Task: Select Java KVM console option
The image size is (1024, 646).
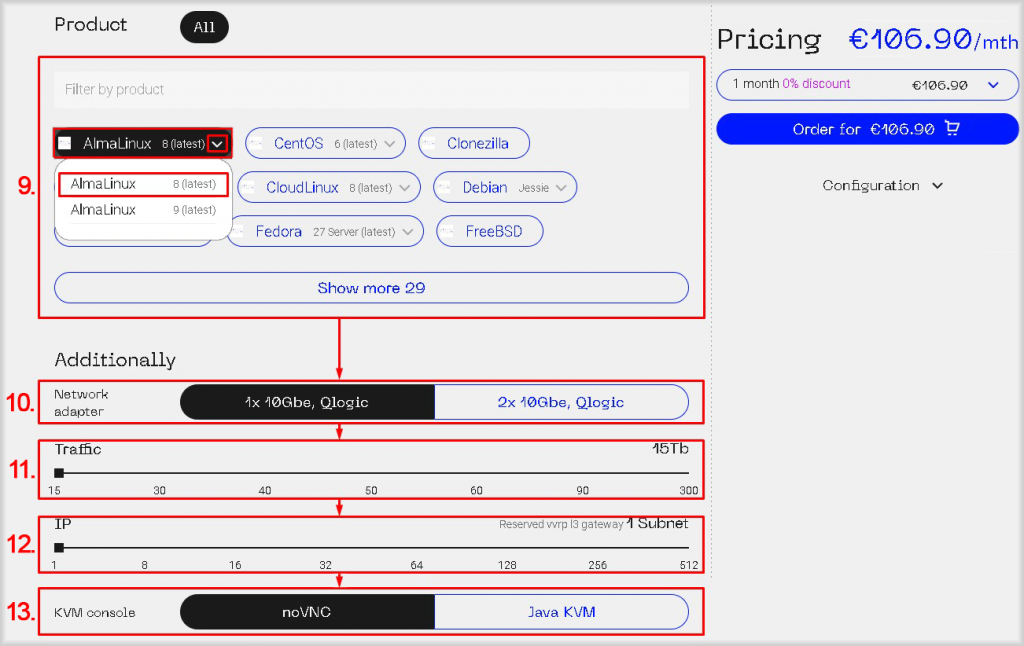Action: [x=561, y=612]
